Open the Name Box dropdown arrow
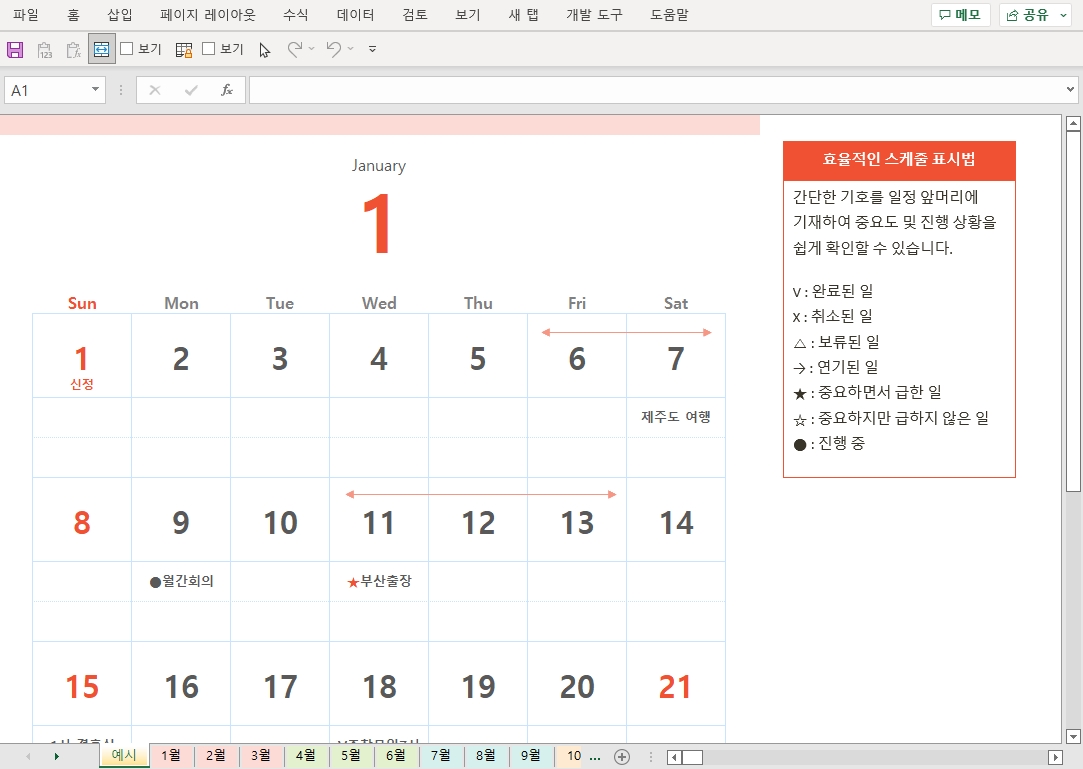This screenshot has width=1083, height=769. (95, 90)
